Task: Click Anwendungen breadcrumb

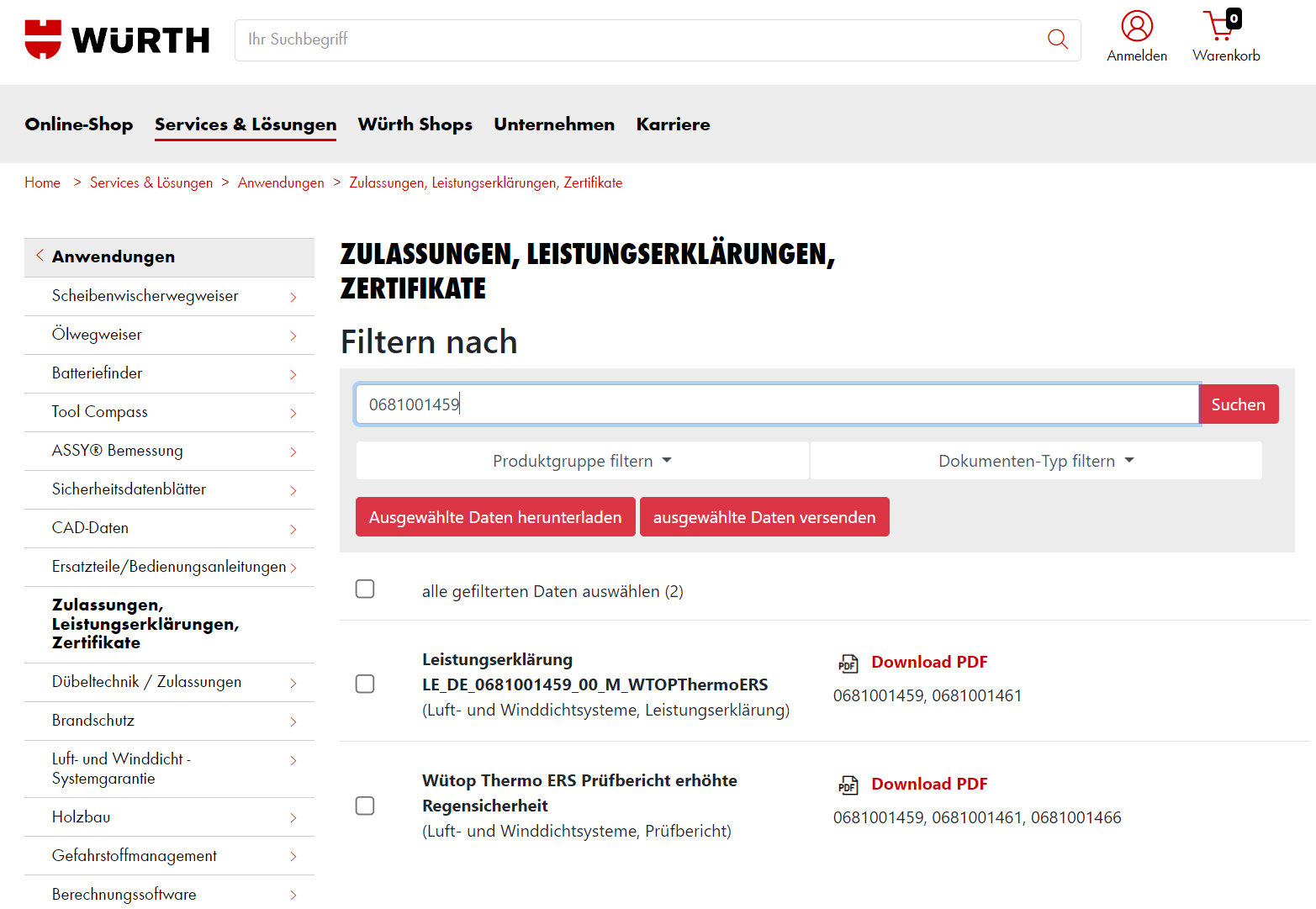Action: (281, 182)
